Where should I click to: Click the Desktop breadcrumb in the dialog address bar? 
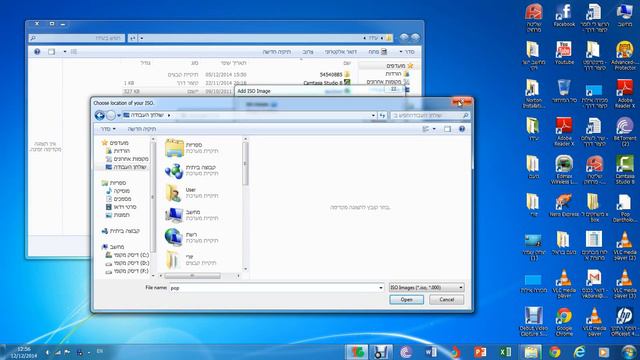[147, 116]
